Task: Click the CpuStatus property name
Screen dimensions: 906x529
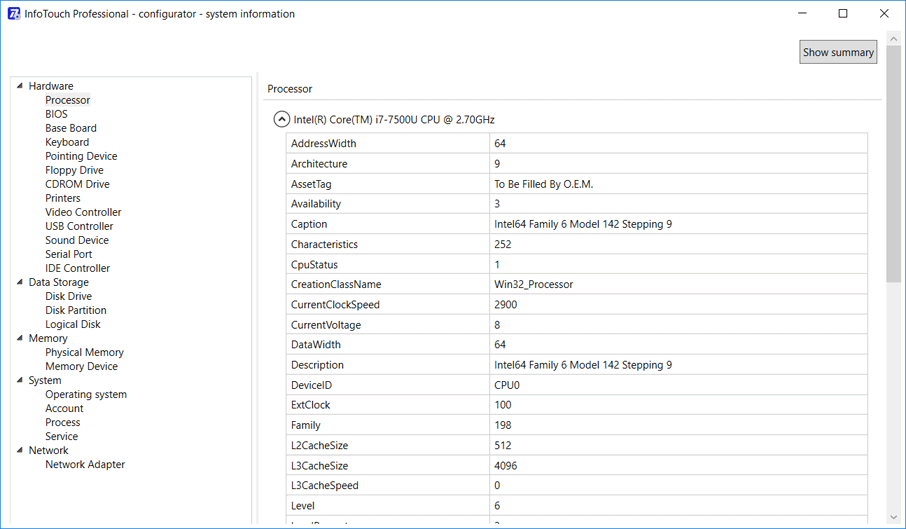Action: 314,264
